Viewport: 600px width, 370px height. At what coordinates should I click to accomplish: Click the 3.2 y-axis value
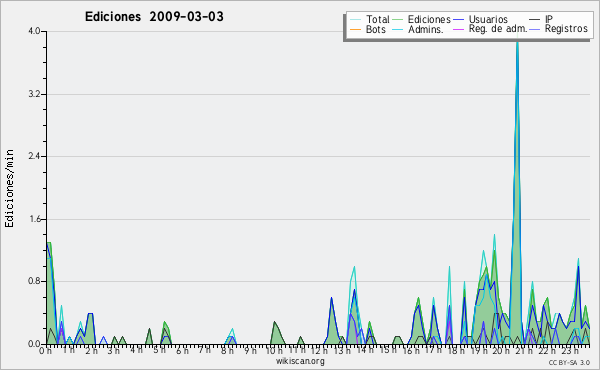pyautogui.click(x=34, y=94)
